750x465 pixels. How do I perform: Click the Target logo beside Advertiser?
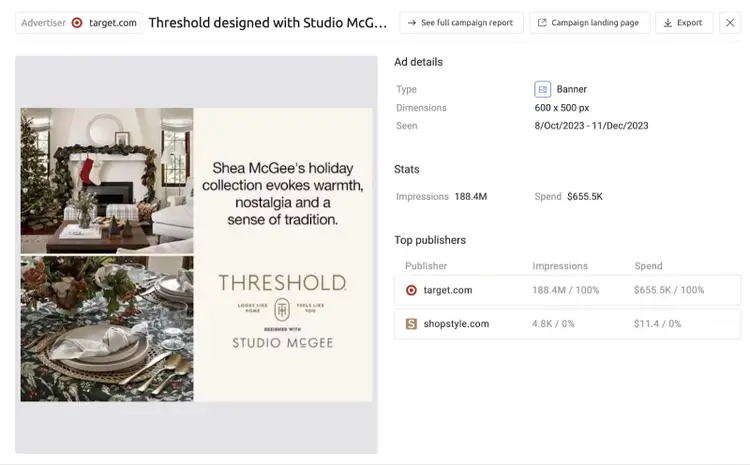(77, 22)
